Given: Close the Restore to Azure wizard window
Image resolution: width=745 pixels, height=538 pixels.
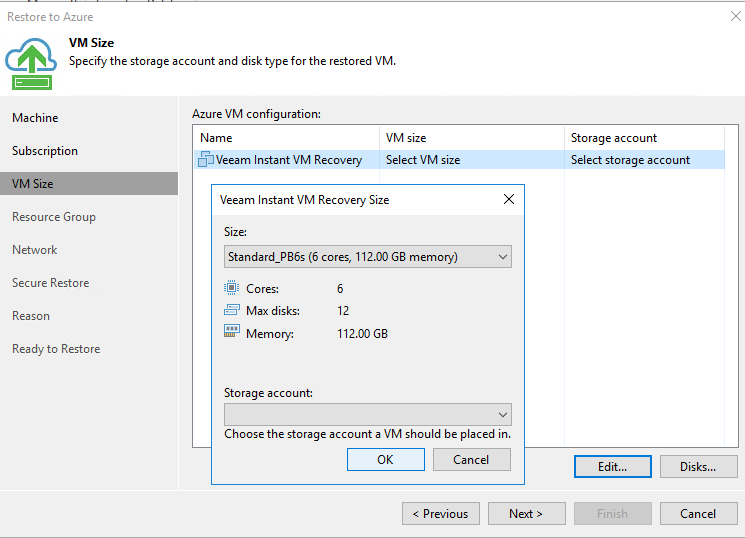Looking at the screenshot, I should 735,16.
